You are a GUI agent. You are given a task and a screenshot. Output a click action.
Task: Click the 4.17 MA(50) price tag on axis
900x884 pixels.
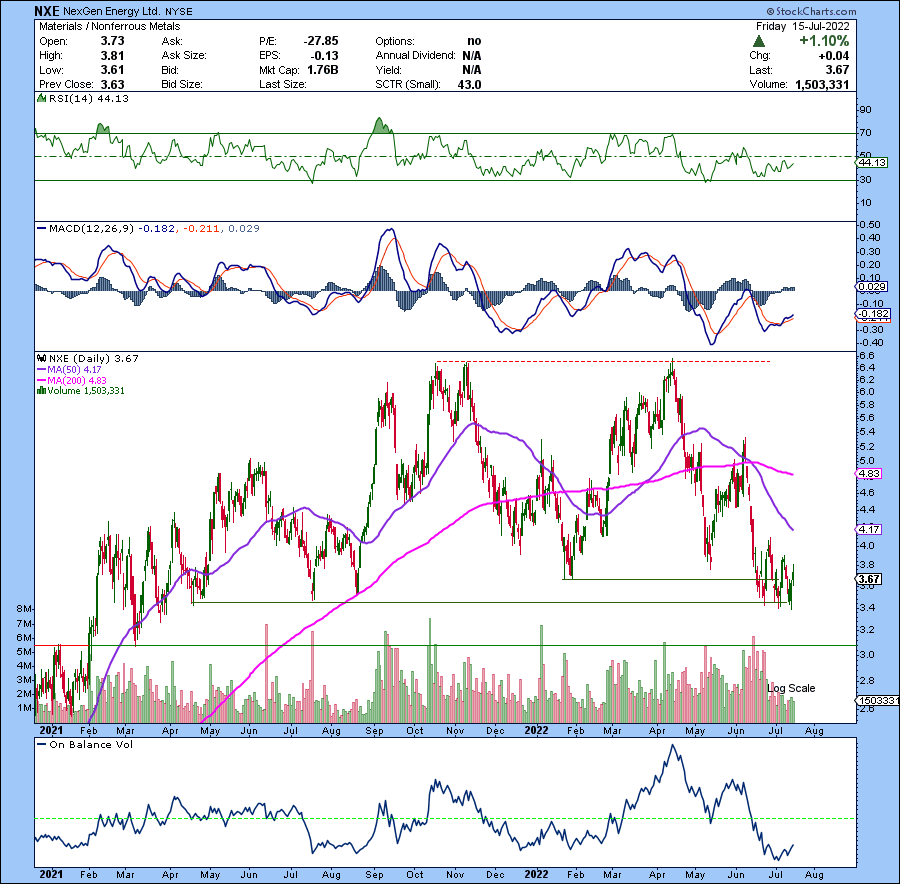click(x=869, y=529)
